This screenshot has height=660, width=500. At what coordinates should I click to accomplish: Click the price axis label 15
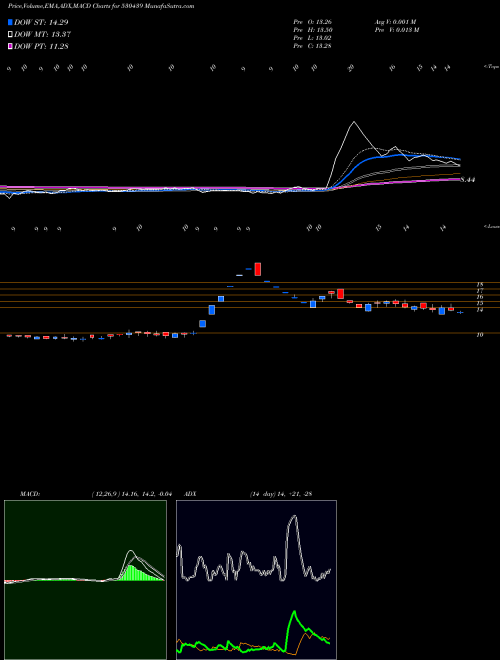pos(480,303)
